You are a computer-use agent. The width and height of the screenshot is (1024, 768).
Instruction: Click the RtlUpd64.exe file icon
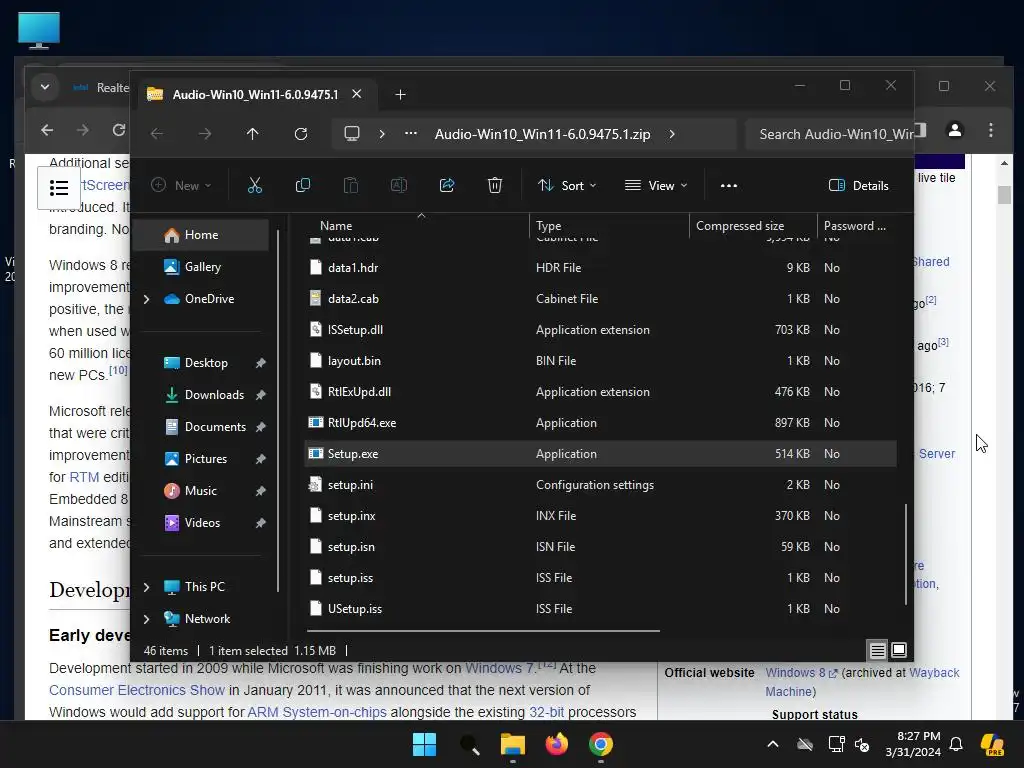click(316, 423)
